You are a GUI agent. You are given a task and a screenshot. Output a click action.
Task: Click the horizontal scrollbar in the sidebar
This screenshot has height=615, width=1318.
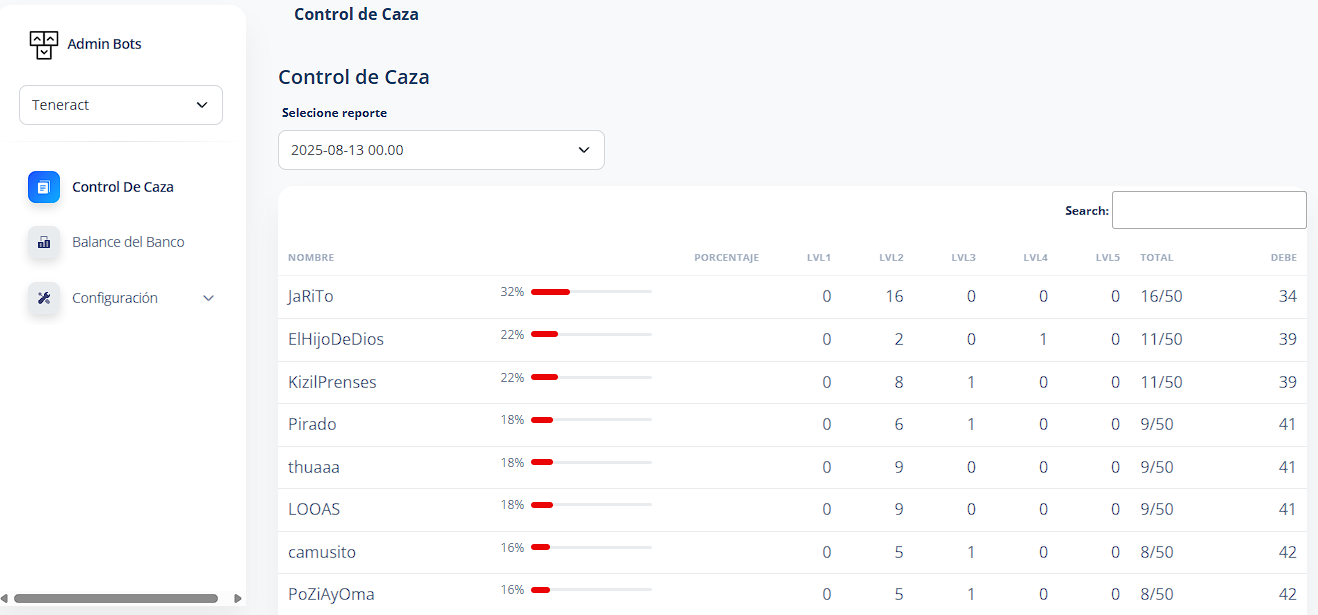pos(116,598)
